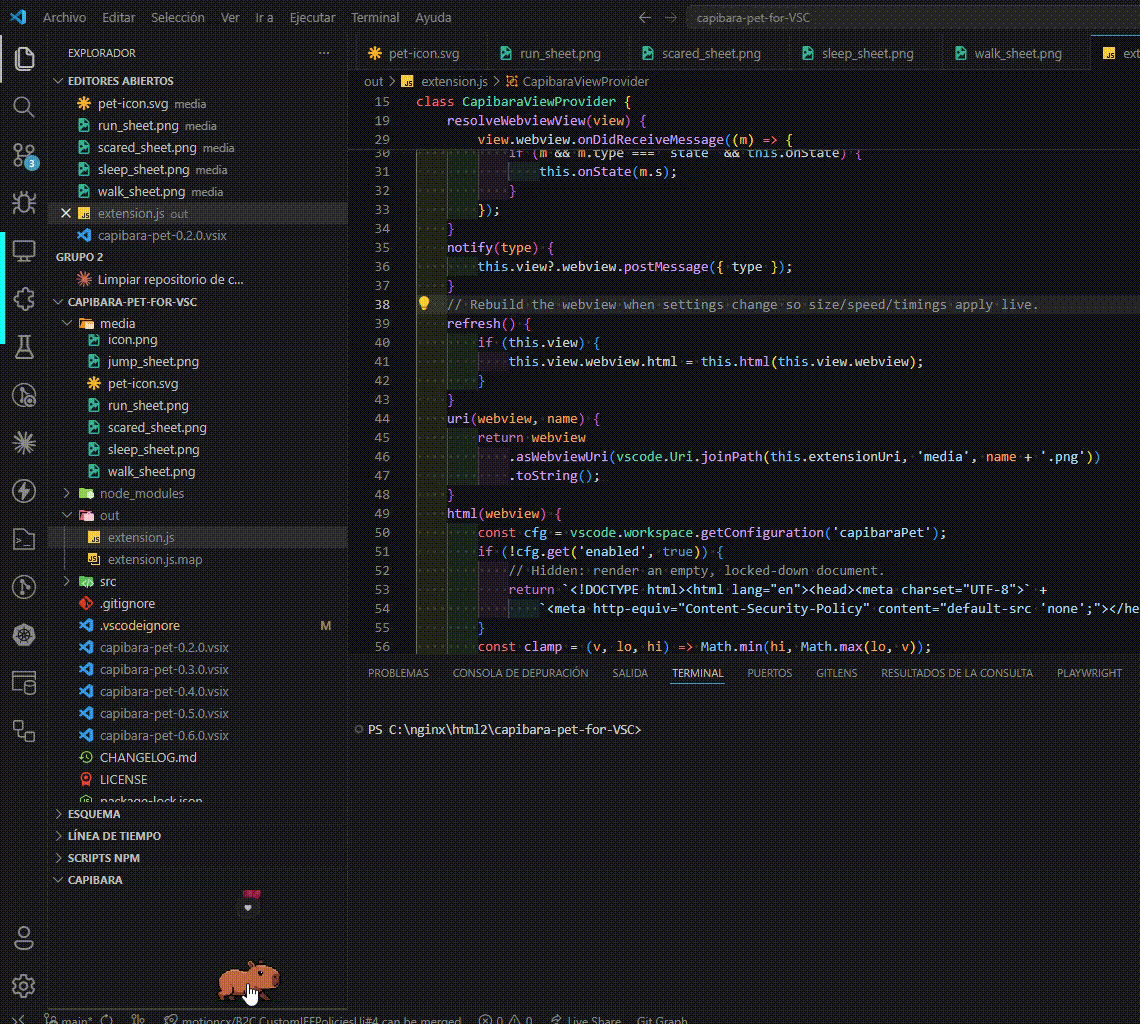Viewport: 1140px width, 1024px height.
Task: Click the CapibaraViewProvider breadcrumb
Action: pyautogui.click(x=585, y=81)
